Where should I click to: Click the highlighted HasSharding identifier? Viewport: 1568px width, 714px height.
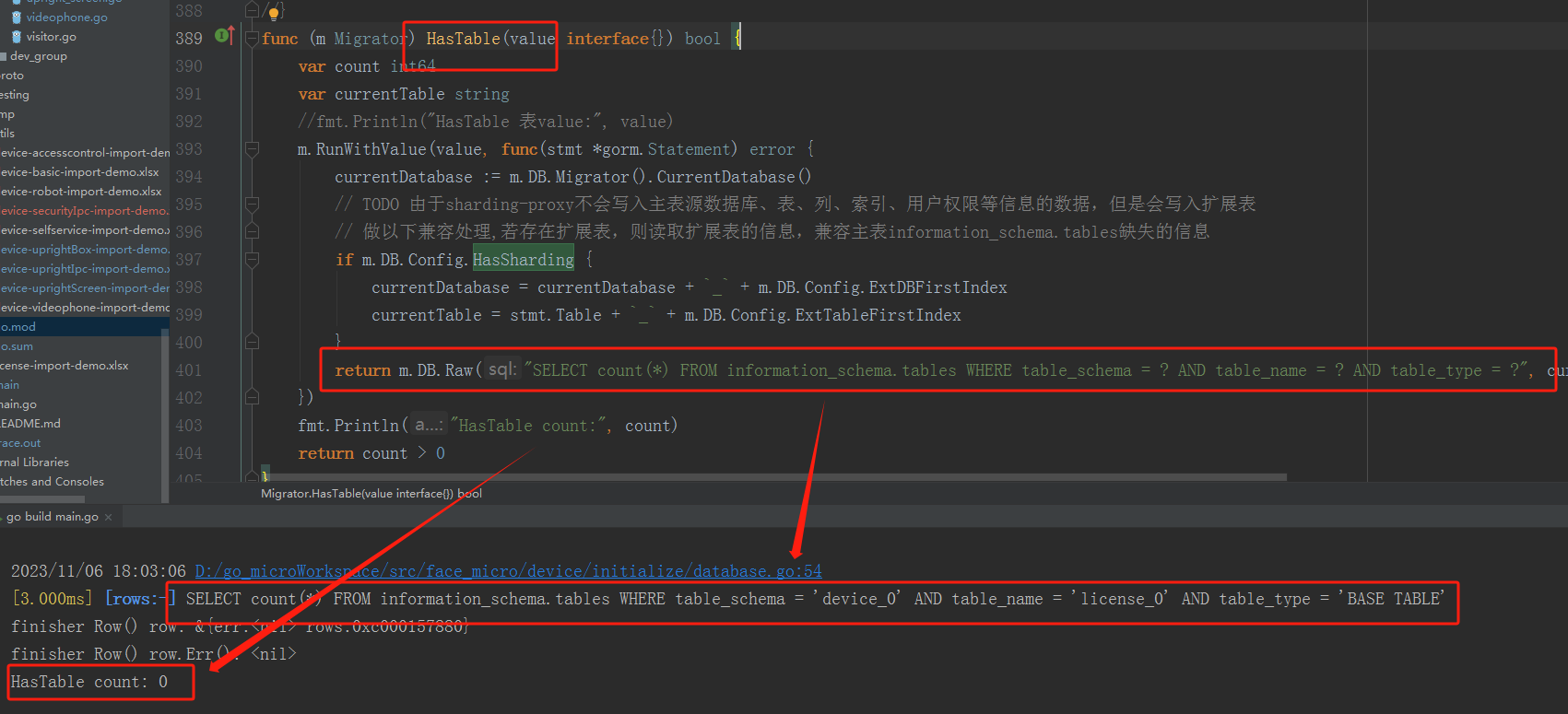pos(524,260)
